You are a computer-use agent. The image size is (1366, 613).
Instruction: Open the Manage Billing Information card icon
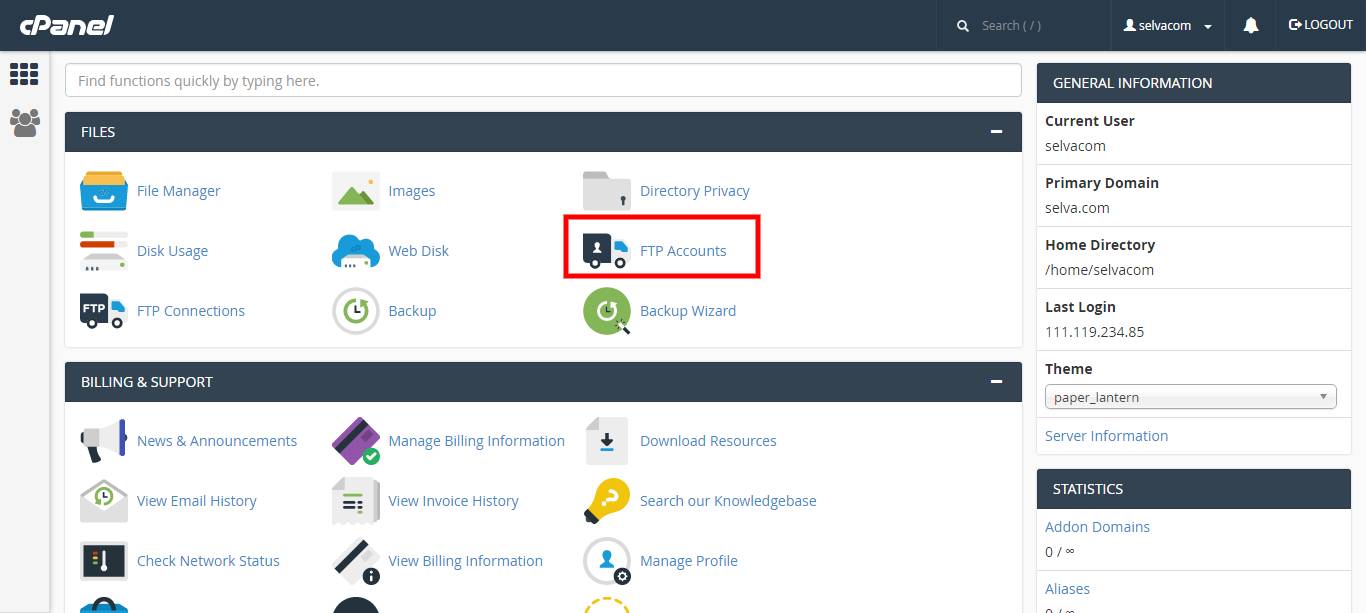click(356, 441)
